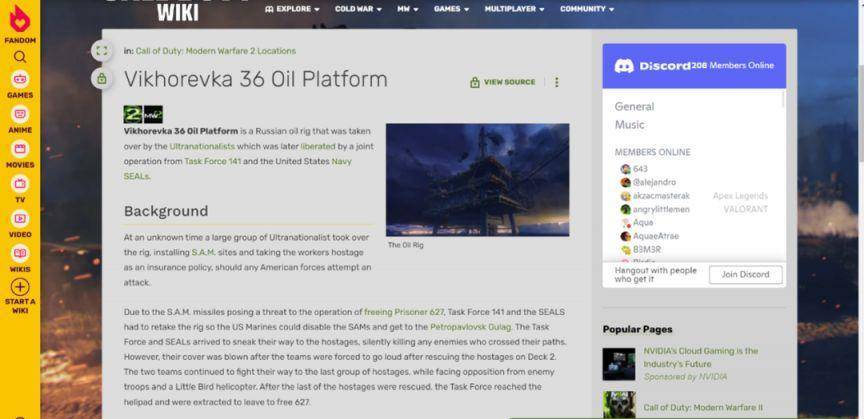Follow the Petropavlovsk Gulag link

470,327
